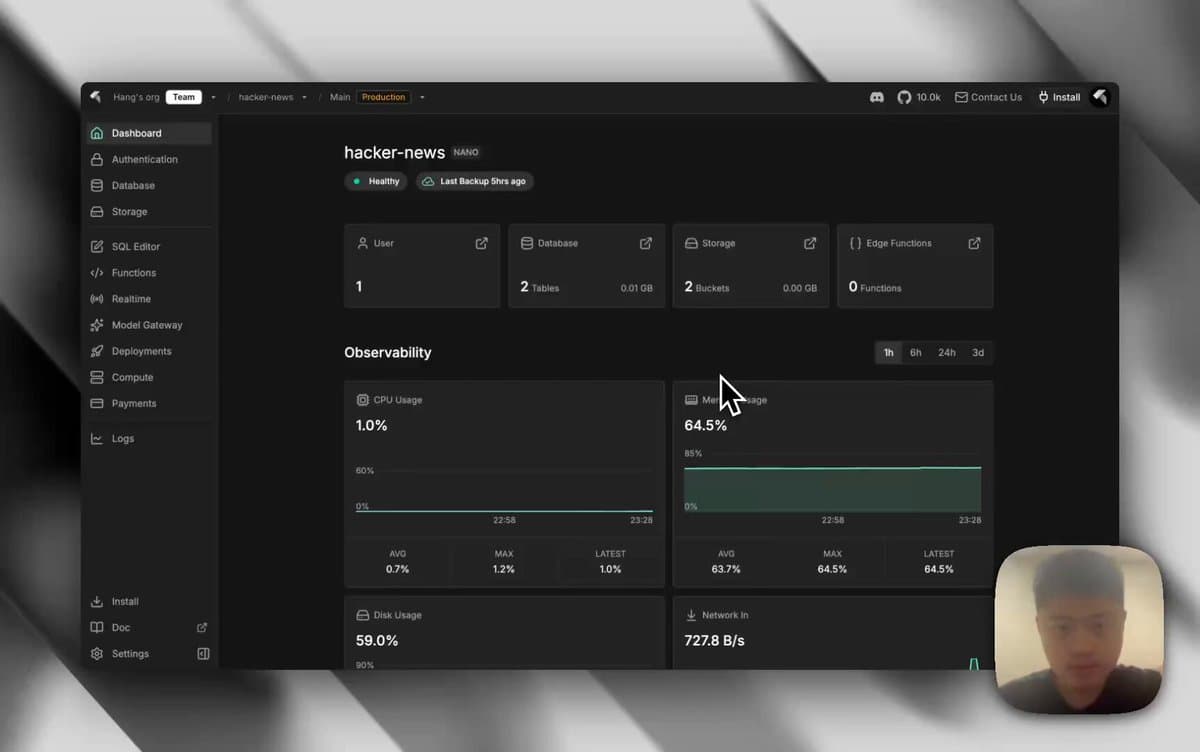Open the Dashboard sidebar item
Viewport: 1200px width, 752px height.
click(x=150, y=133)
